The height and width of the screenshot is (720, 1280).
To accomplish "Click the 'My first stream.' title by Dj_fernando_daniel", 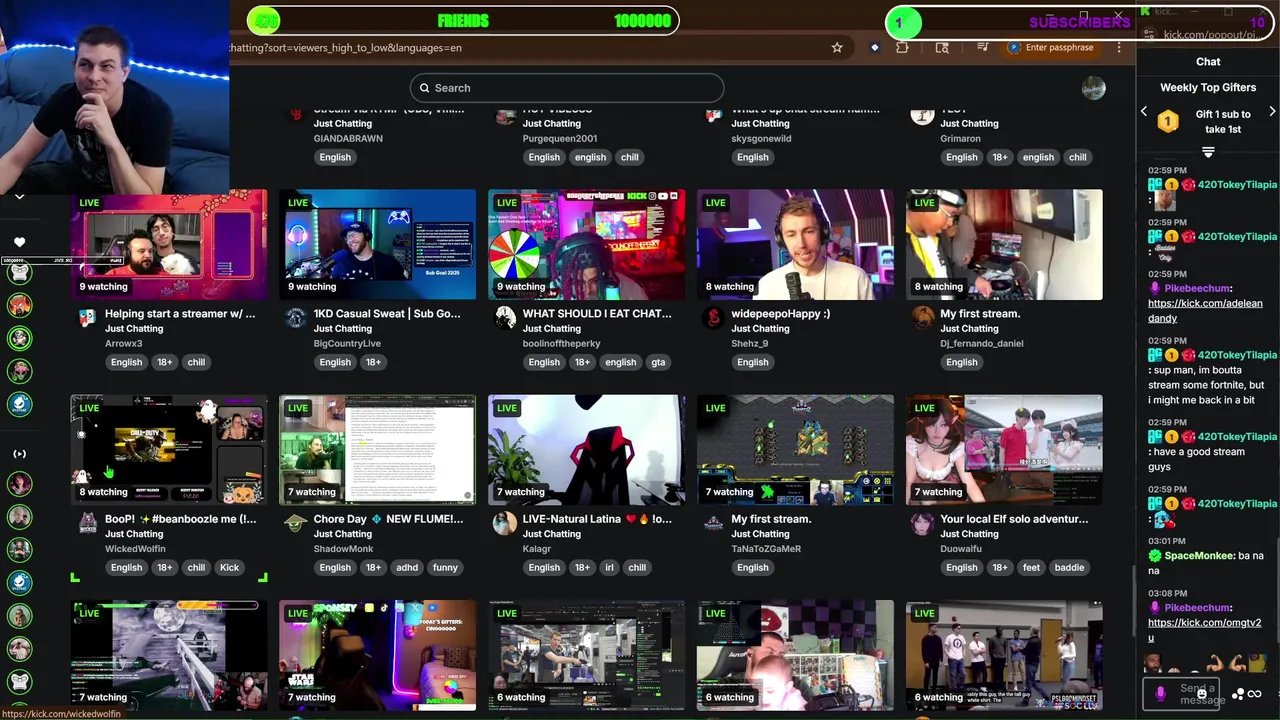I will [980, 314].
